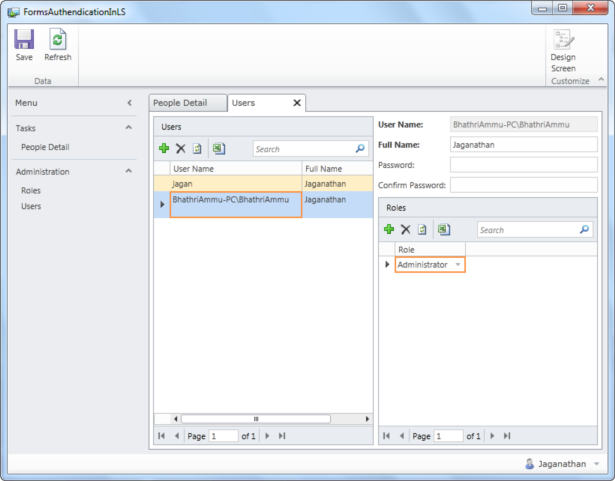The height and width of the screenshot is (481, 615).
Task: Collapse the ribbon with the caret
Action: [x=601, y=80]
